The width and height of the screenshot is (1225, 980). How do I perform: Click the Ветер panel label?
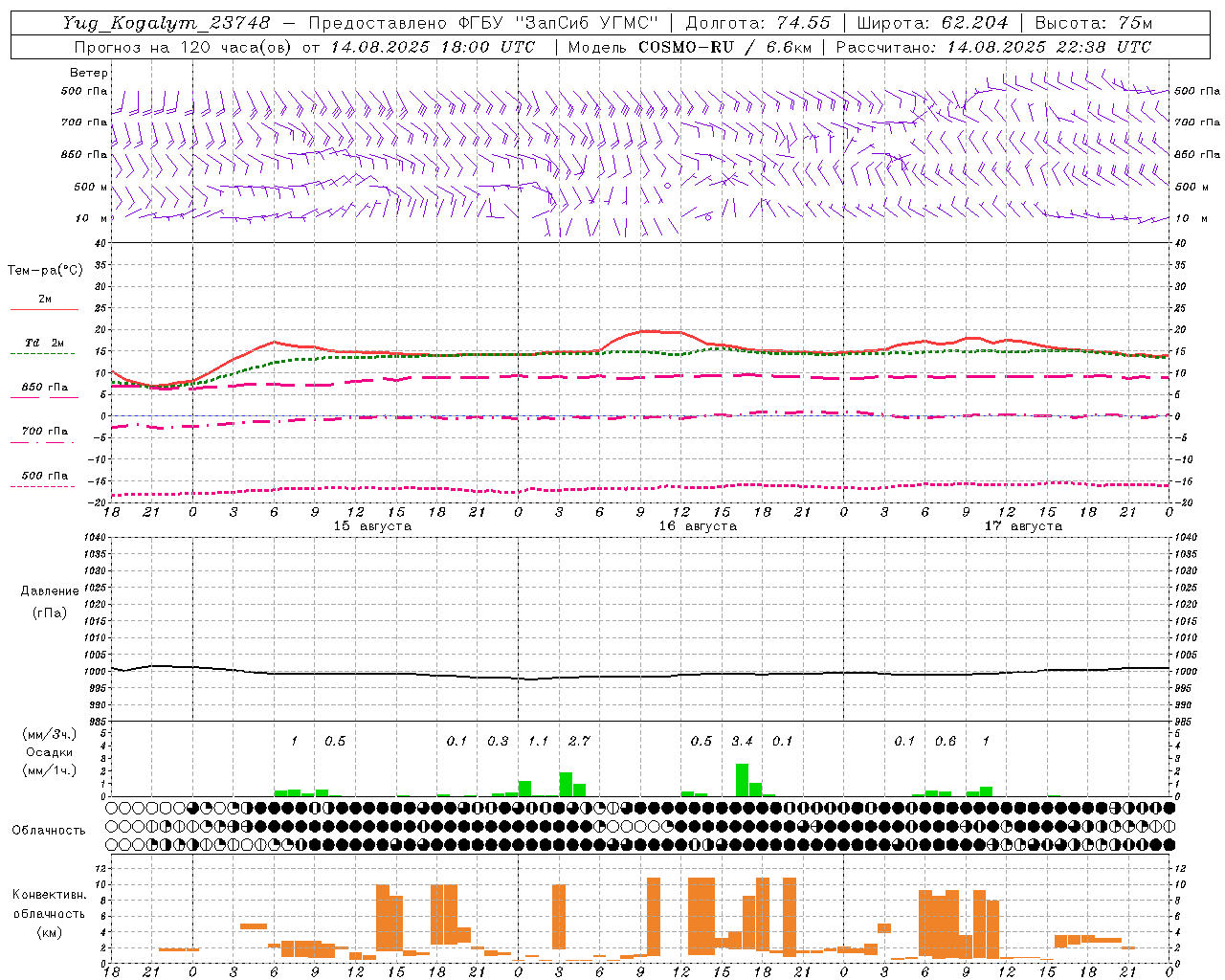[89, 73]
